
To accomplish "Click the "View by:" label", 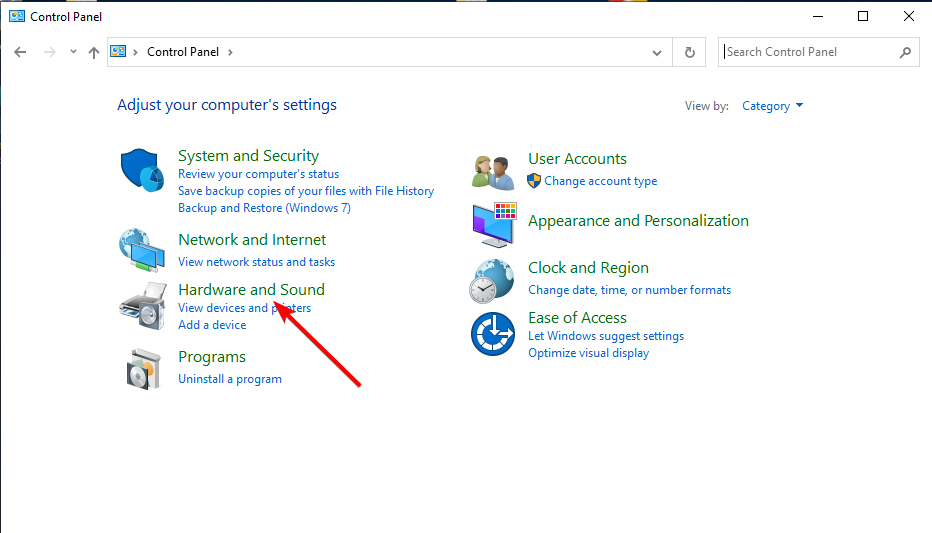I will point(706,106).
